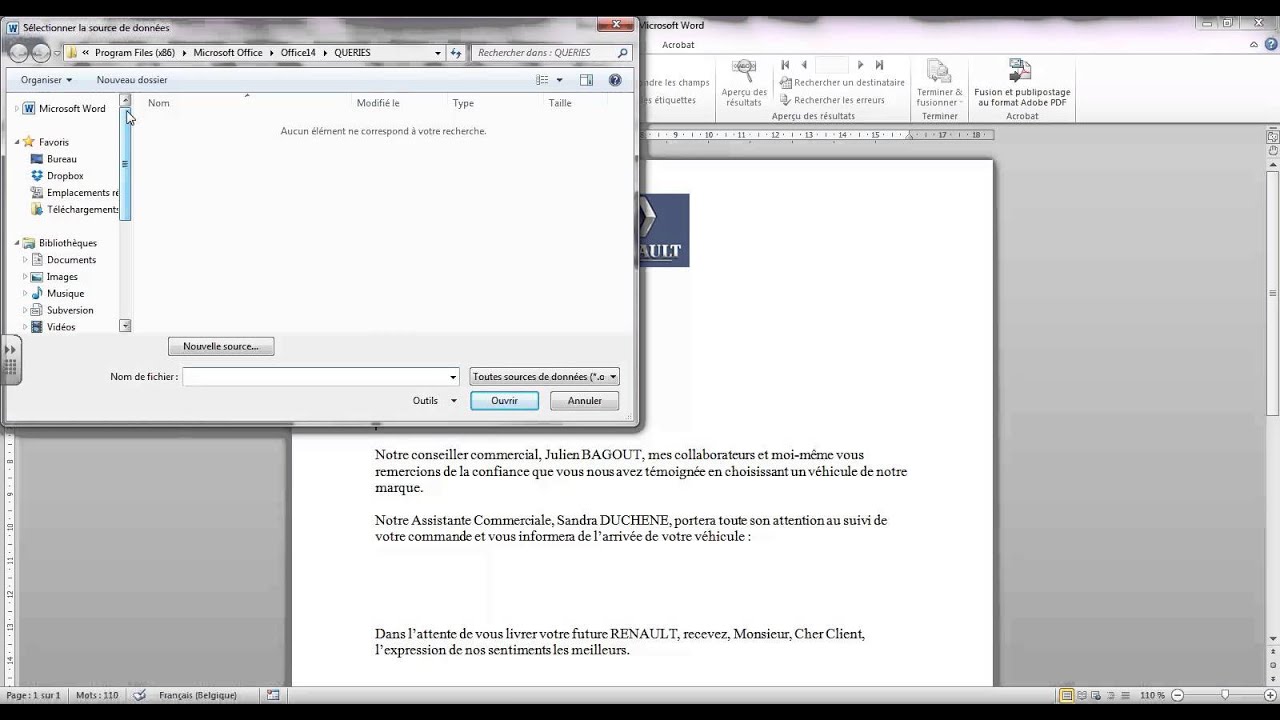Click the Ouvrir button
Viewport: 1280px width, 720px height.
pyautogui.click(x=504, y=401)
